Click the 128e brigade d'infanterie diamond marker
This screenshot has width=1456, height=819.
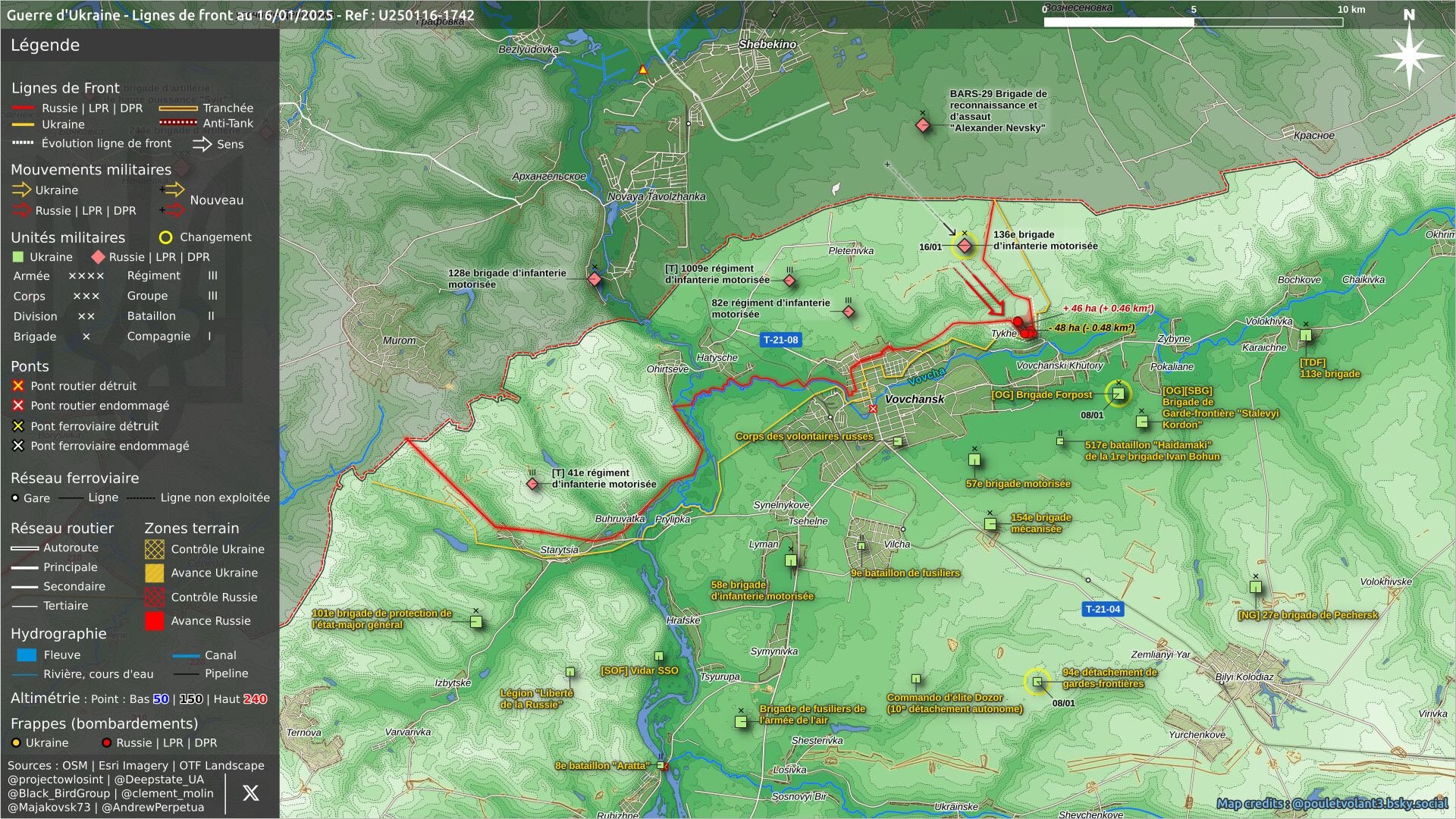click(595, 279)
